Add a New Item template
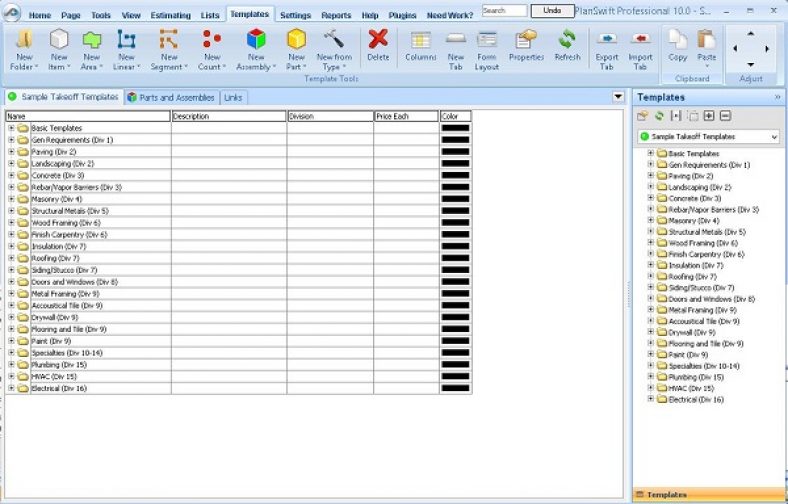Image resolution: width=788 pixels, height=504 pixels. click(x=59, y=49)
